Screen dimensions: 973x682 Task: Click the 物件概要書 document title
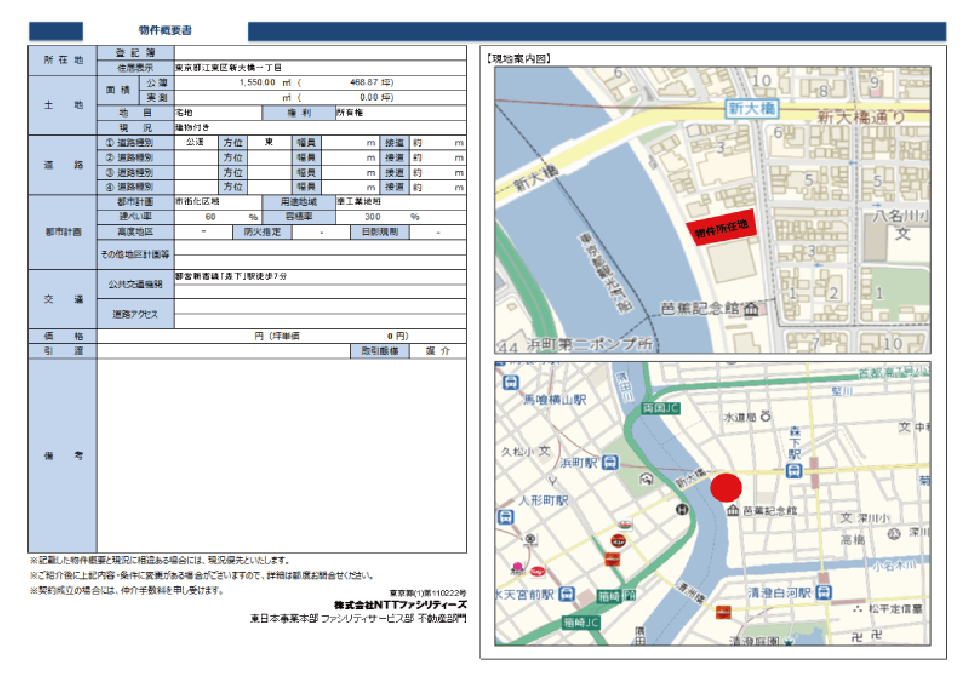coord(165,32)
